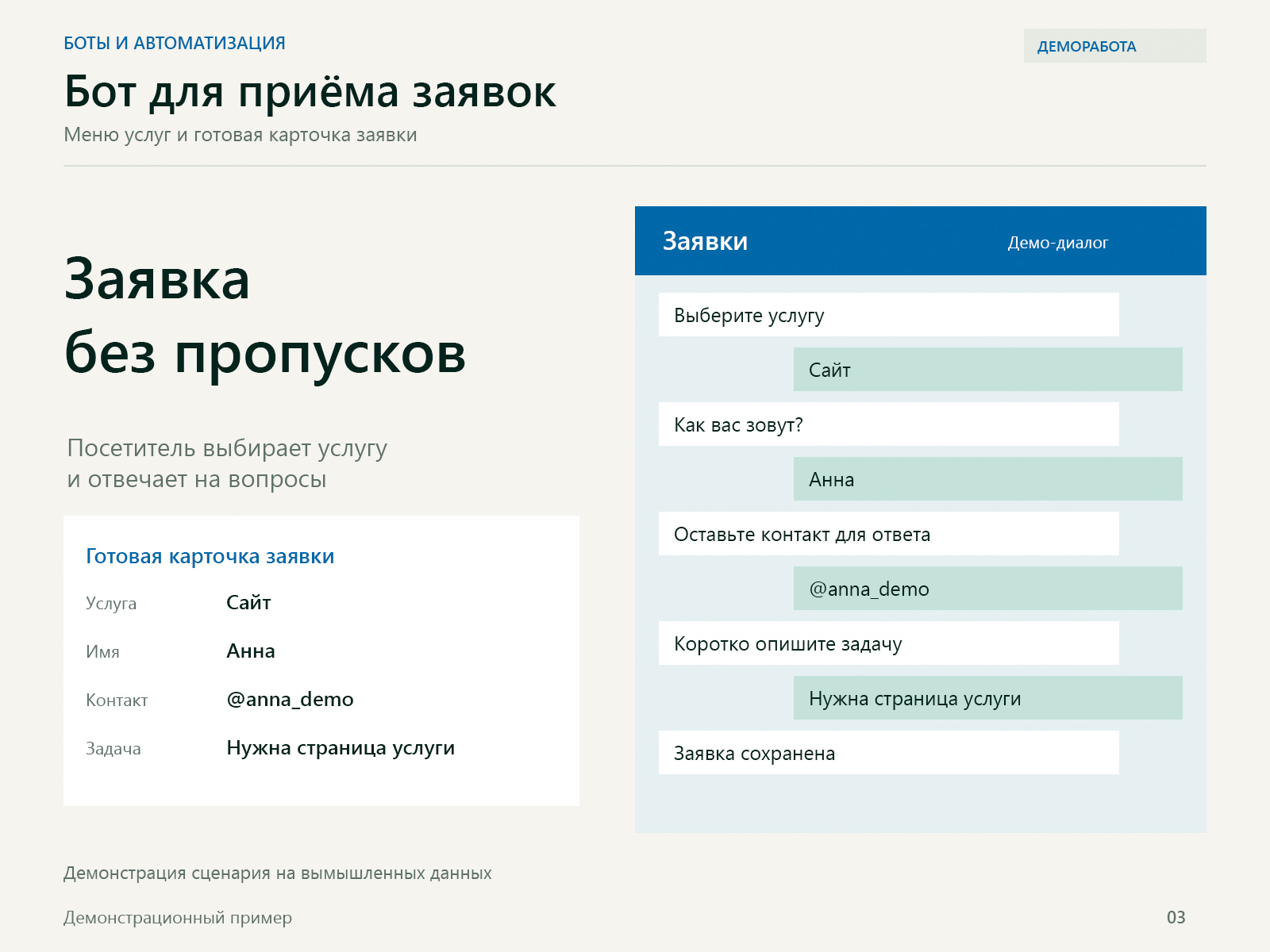Click subtitle 'Меню услуг и готовая карточка заявки'
This screenshot has width=1270, height=952.
pos(241,136)
